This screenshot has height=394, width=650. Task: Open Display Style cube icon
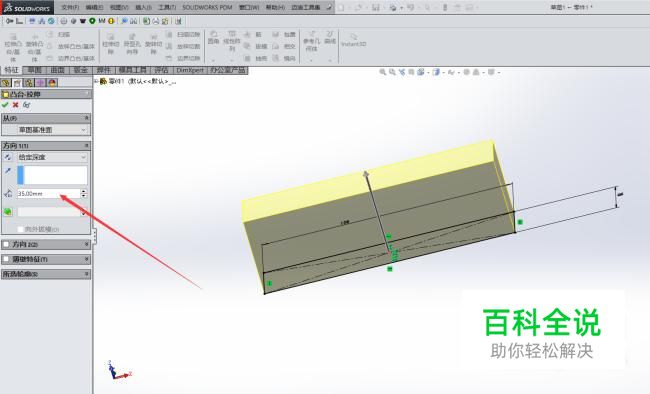click(436, 72)
